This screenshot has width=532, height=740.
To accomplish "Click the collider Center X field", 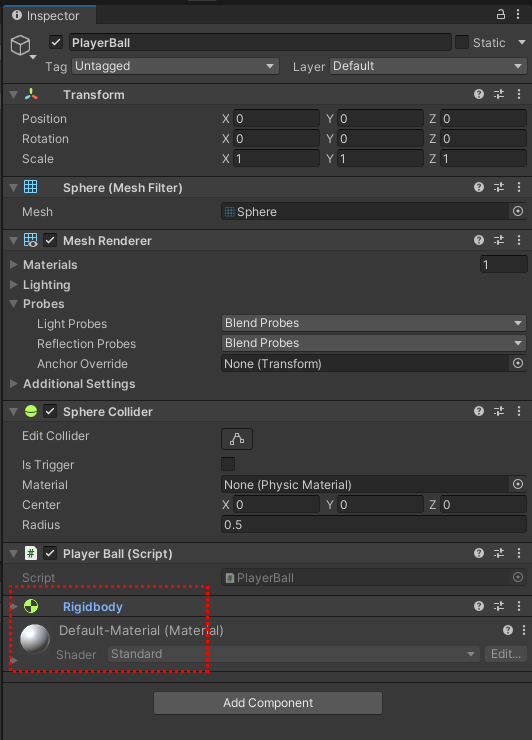I will 276,505.
